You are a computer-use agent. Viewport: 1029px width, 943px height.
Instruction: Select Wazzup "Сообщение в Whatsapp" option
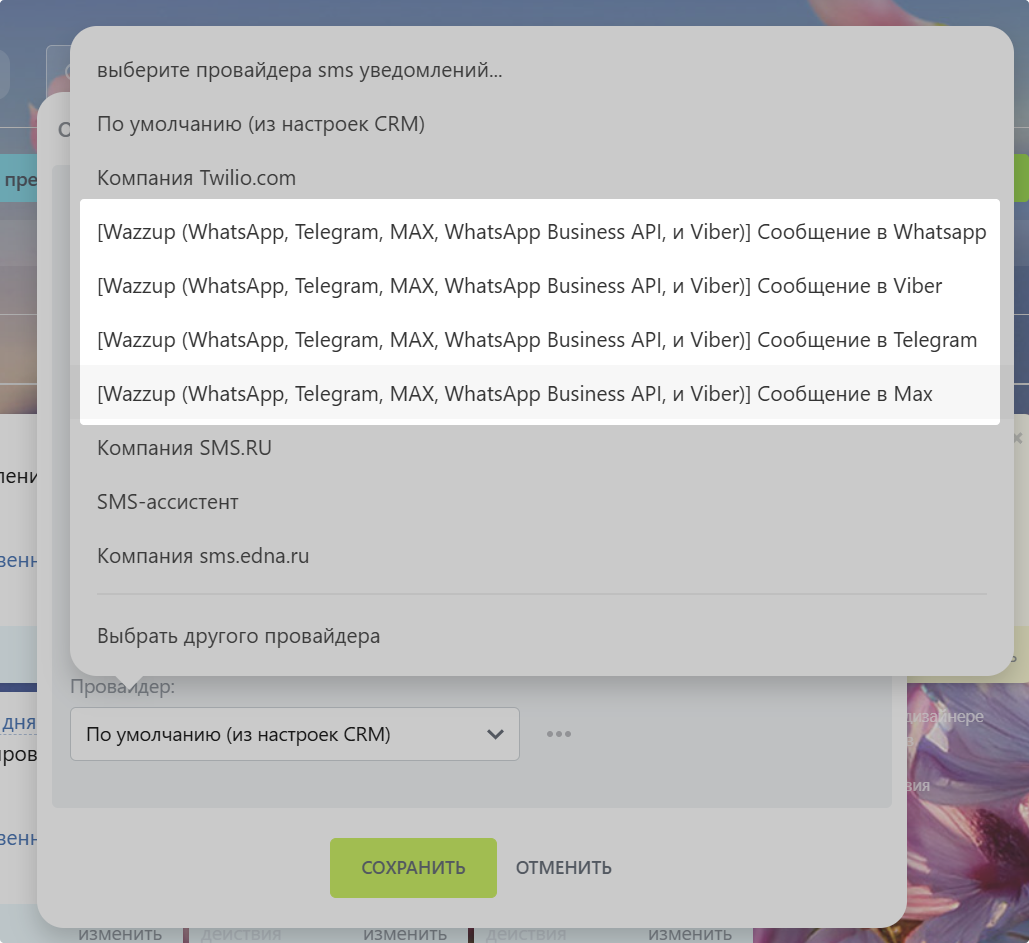coord(541,232)
